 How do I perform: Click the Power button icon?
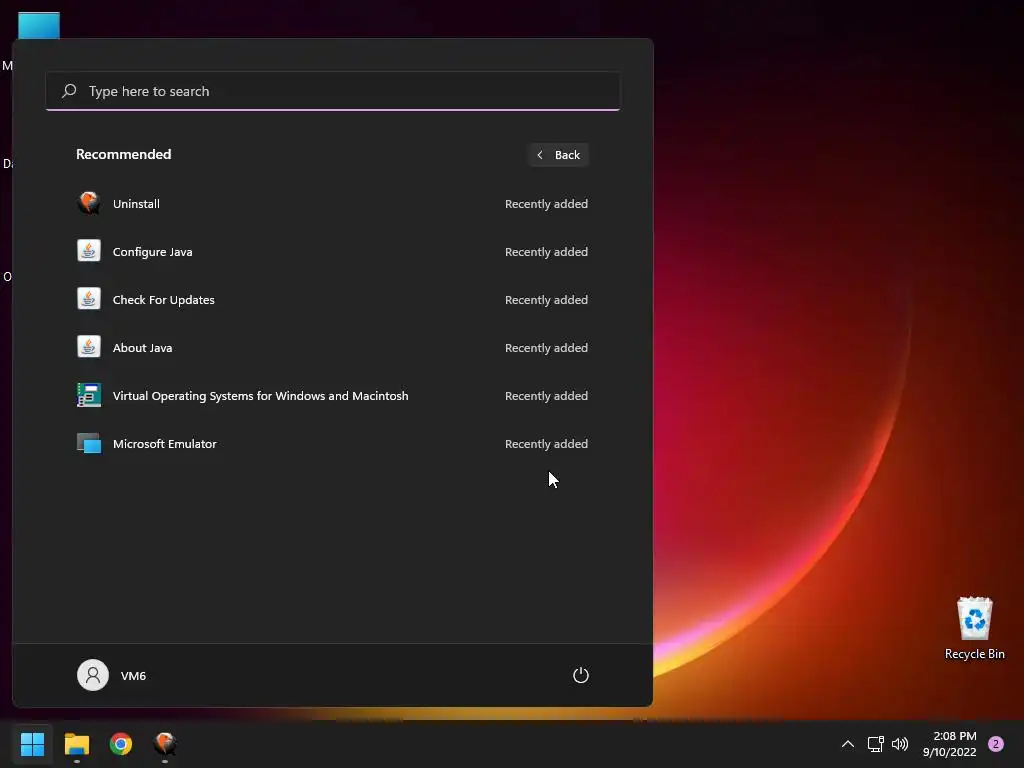click(581, 675)
